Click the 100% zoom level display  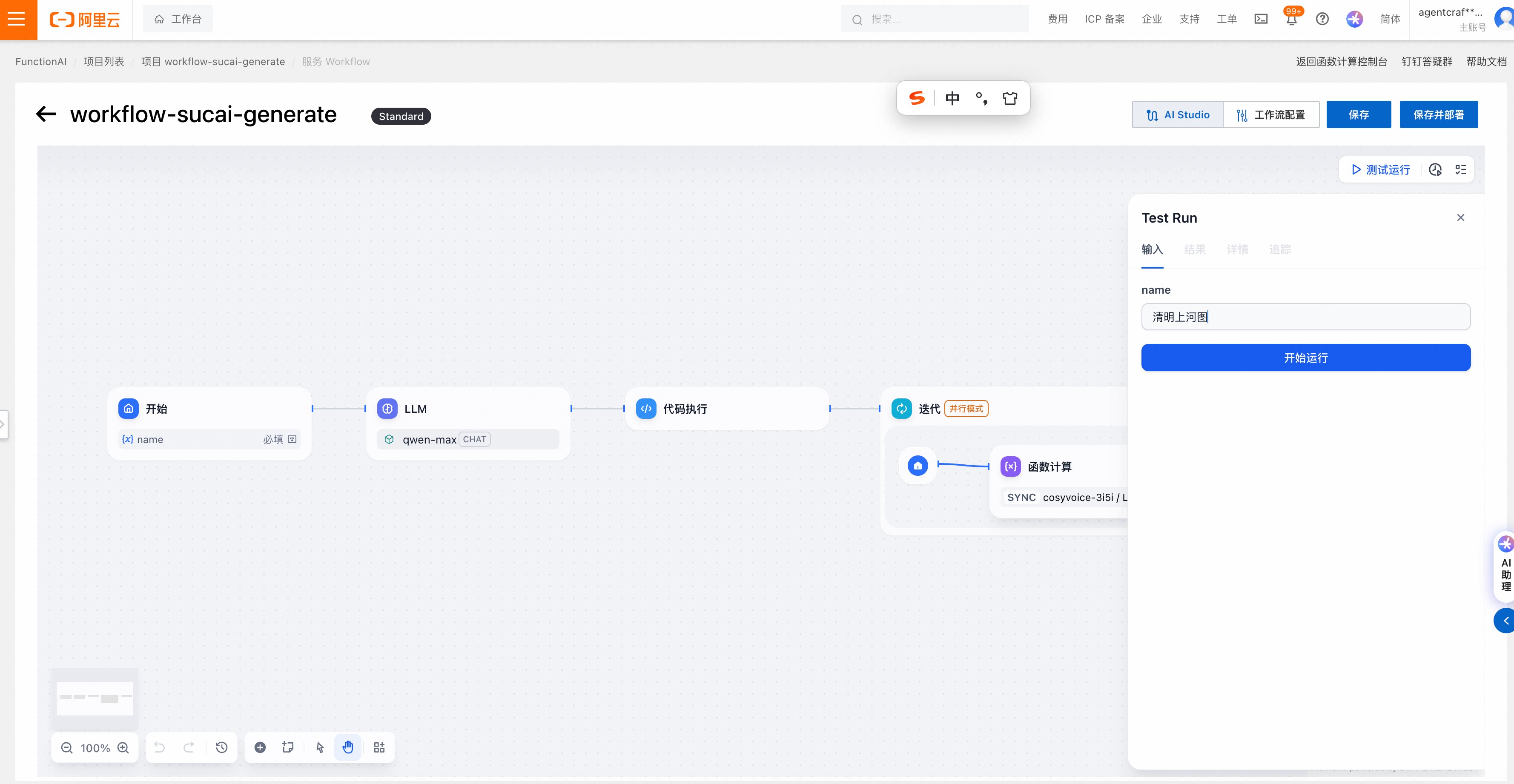point(95,747)
